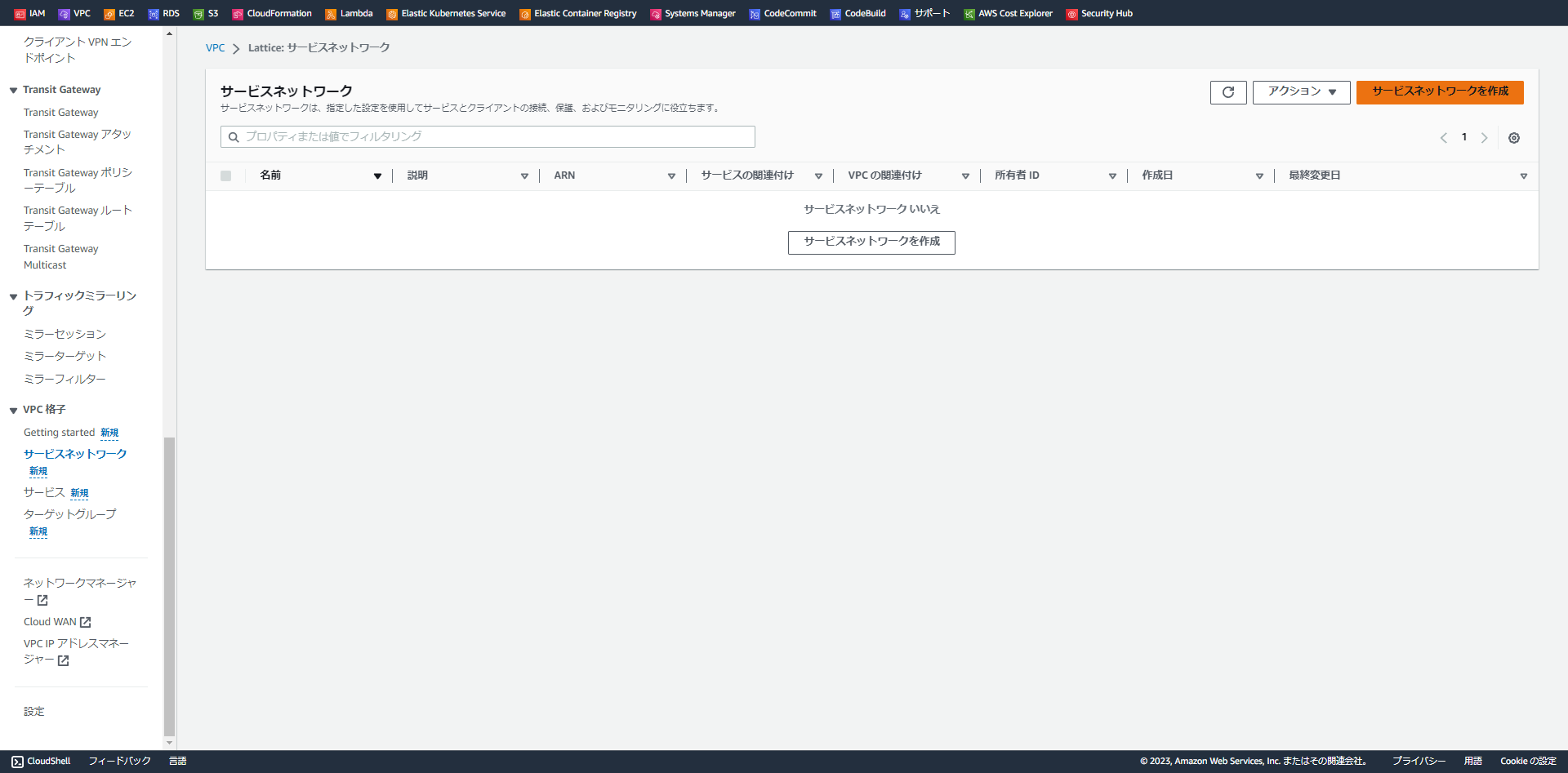Viewport: 1568px width, 773px height.
Task: Launch CloudShell from the footer icon
Action: click(17, 762)
